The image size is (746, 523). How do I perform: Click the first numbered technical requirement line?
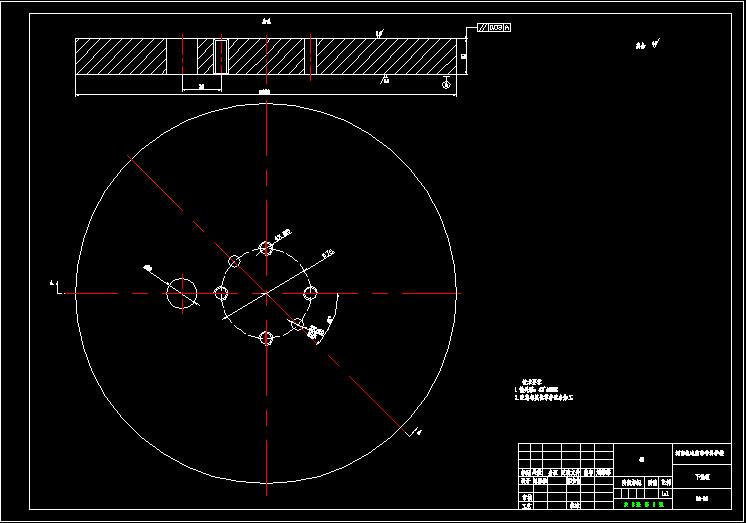(536, 390)
